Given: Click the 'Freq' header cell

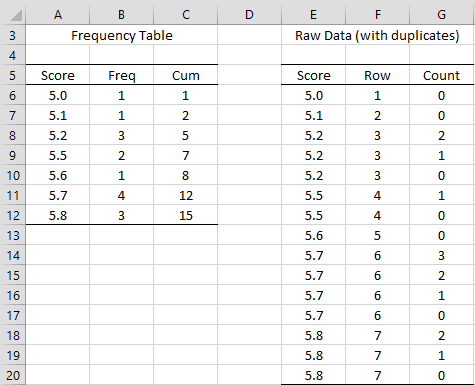Looking at the screenshot, I should 121,75.
